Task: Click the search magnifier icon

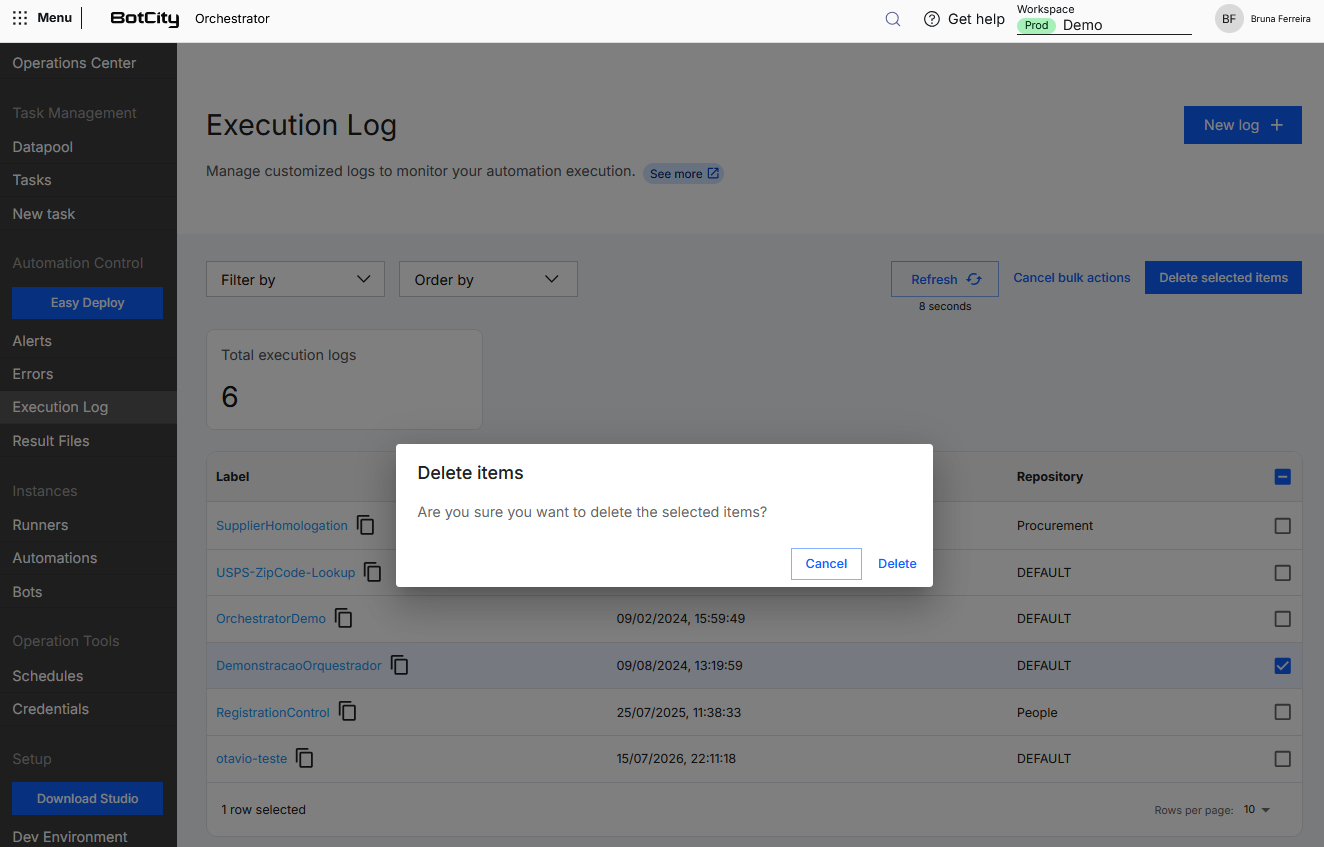Action: (893, 19)
